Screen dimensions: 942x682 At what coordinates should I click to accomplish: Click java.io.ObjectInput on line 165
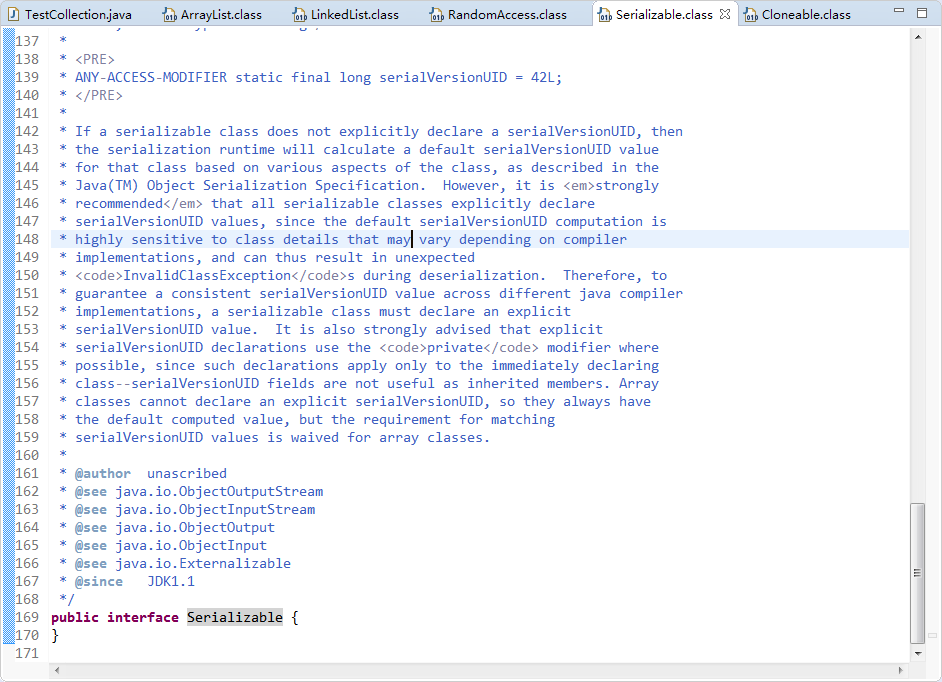[191, 546]
